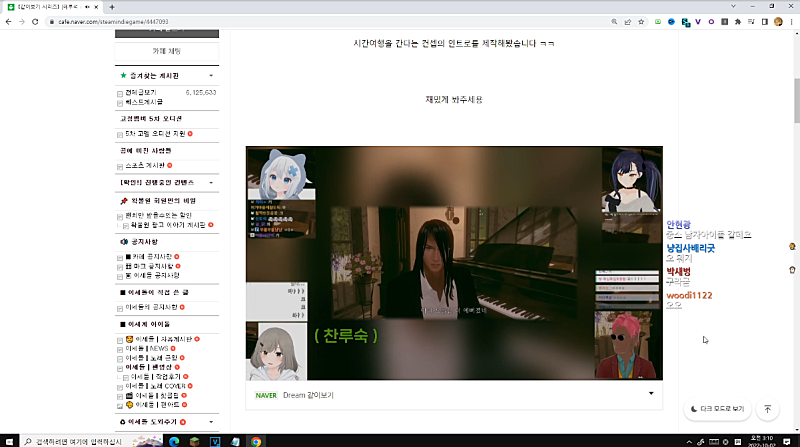800x447 pixels.
Task: Open the extensions puzzle-piece menu
Action: [x=738, y=21]
